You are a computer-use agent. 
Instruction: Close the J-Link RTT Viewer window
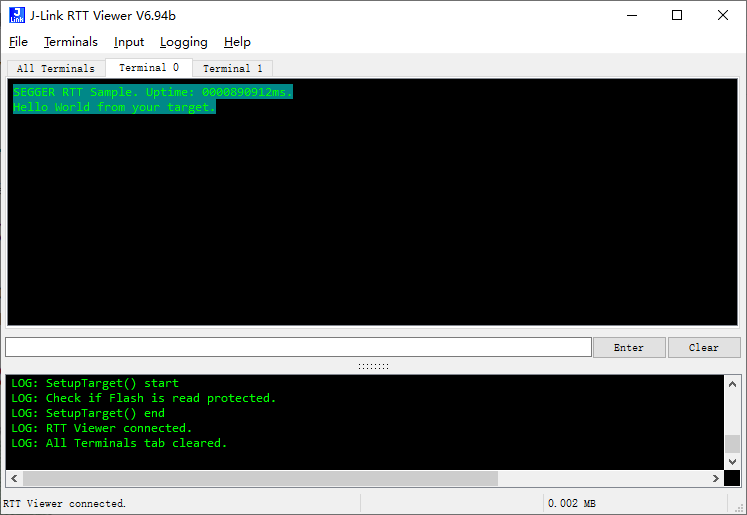(723, 15)
